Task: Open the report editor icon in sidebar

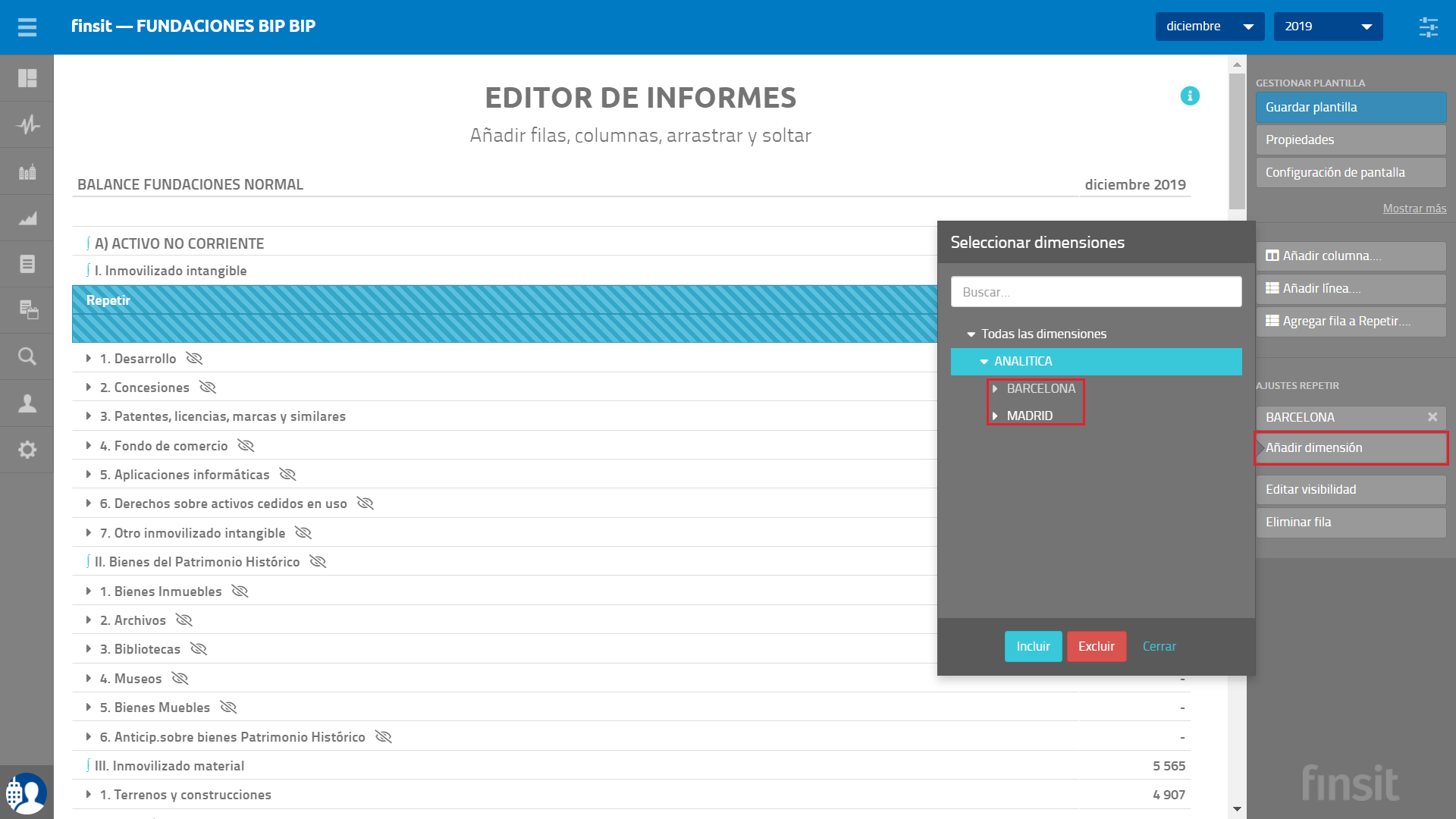Action: [28, 309]
